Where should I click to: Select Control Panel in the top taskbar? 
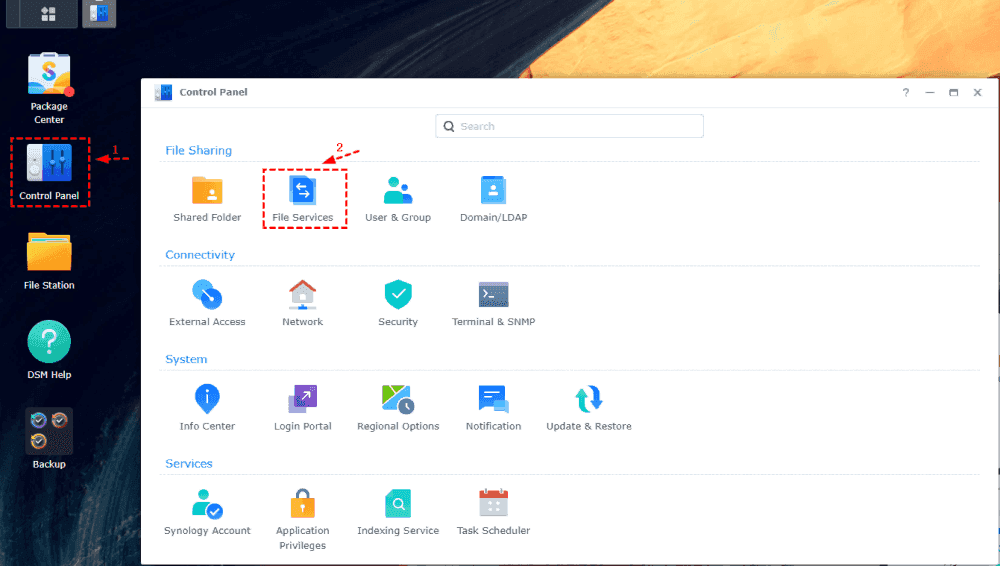point(99,13)
